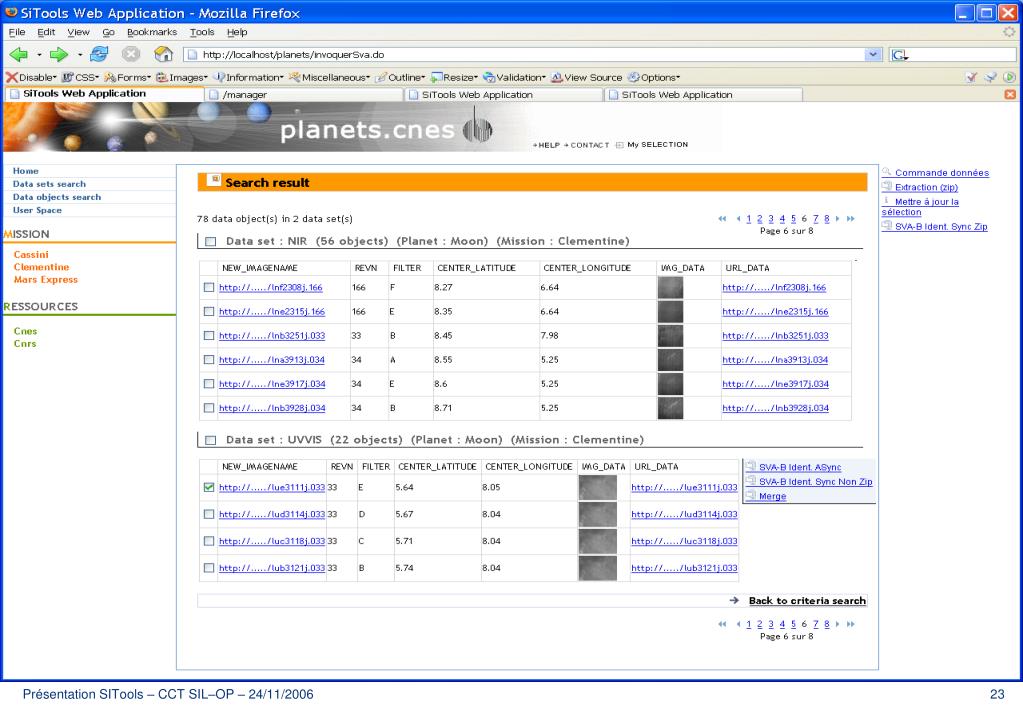Click Back to criteria search

807,601
